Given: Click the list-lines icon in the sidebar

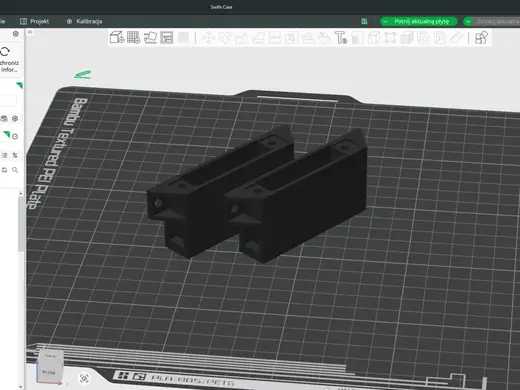Looking at the screenshot, I should [x=5, y=155].
